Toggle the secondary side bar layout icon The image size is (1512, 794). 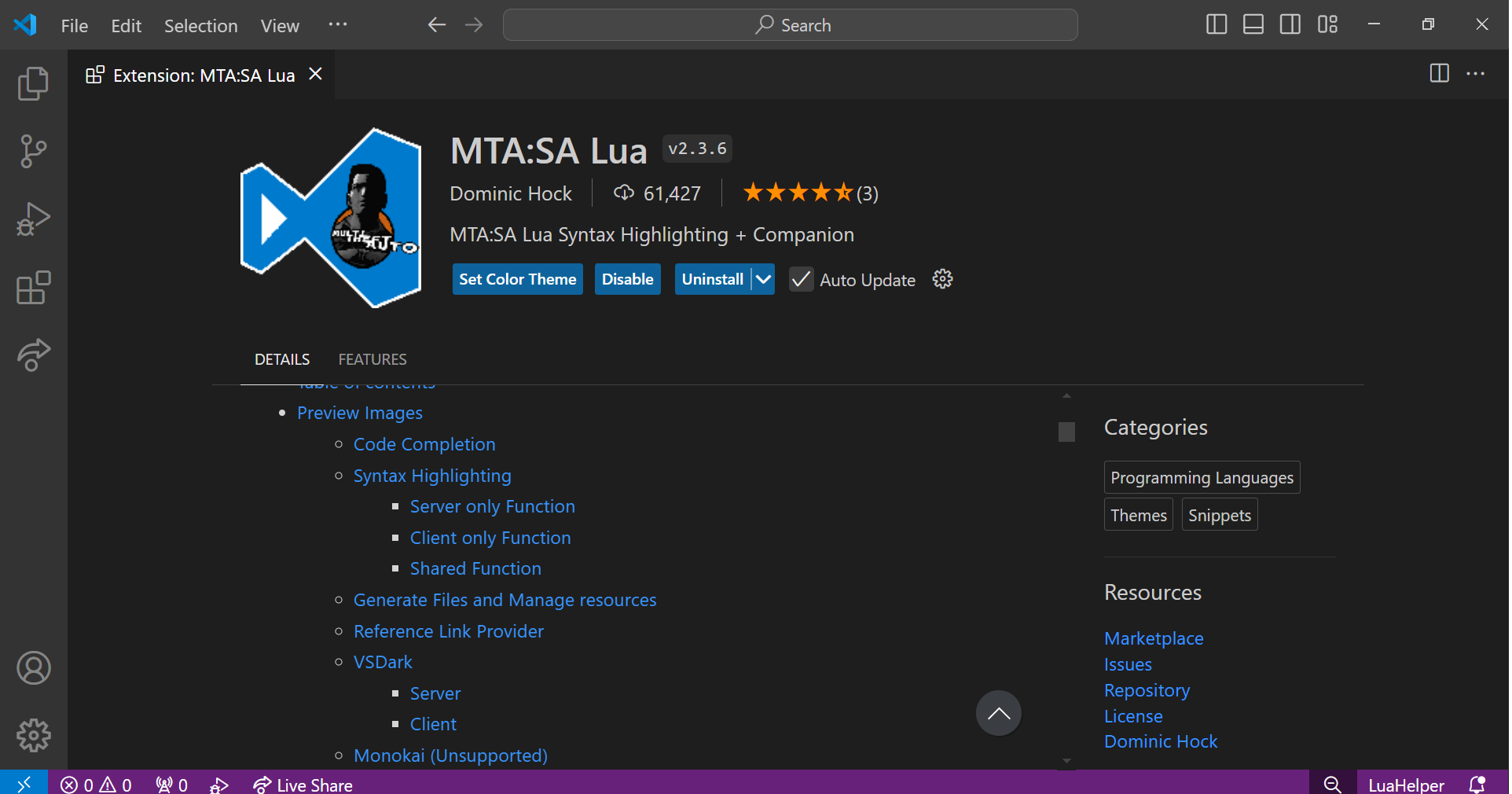(1290, 24)
